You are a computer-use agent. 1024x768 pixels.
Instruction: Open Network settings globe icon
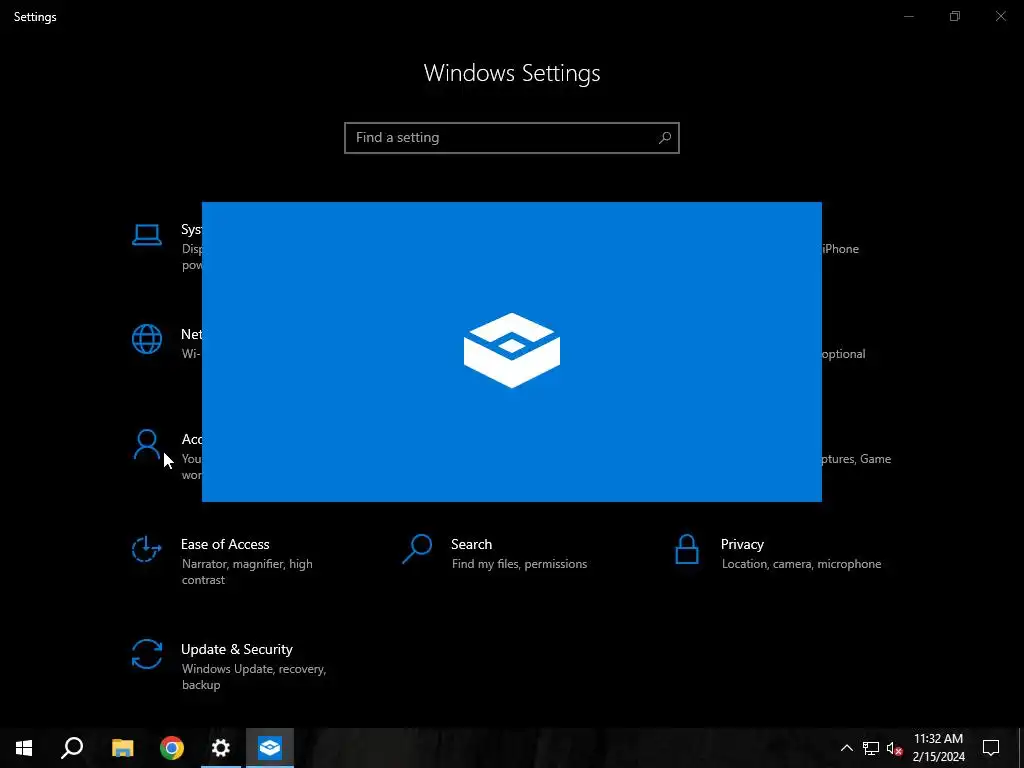[147, 340]
